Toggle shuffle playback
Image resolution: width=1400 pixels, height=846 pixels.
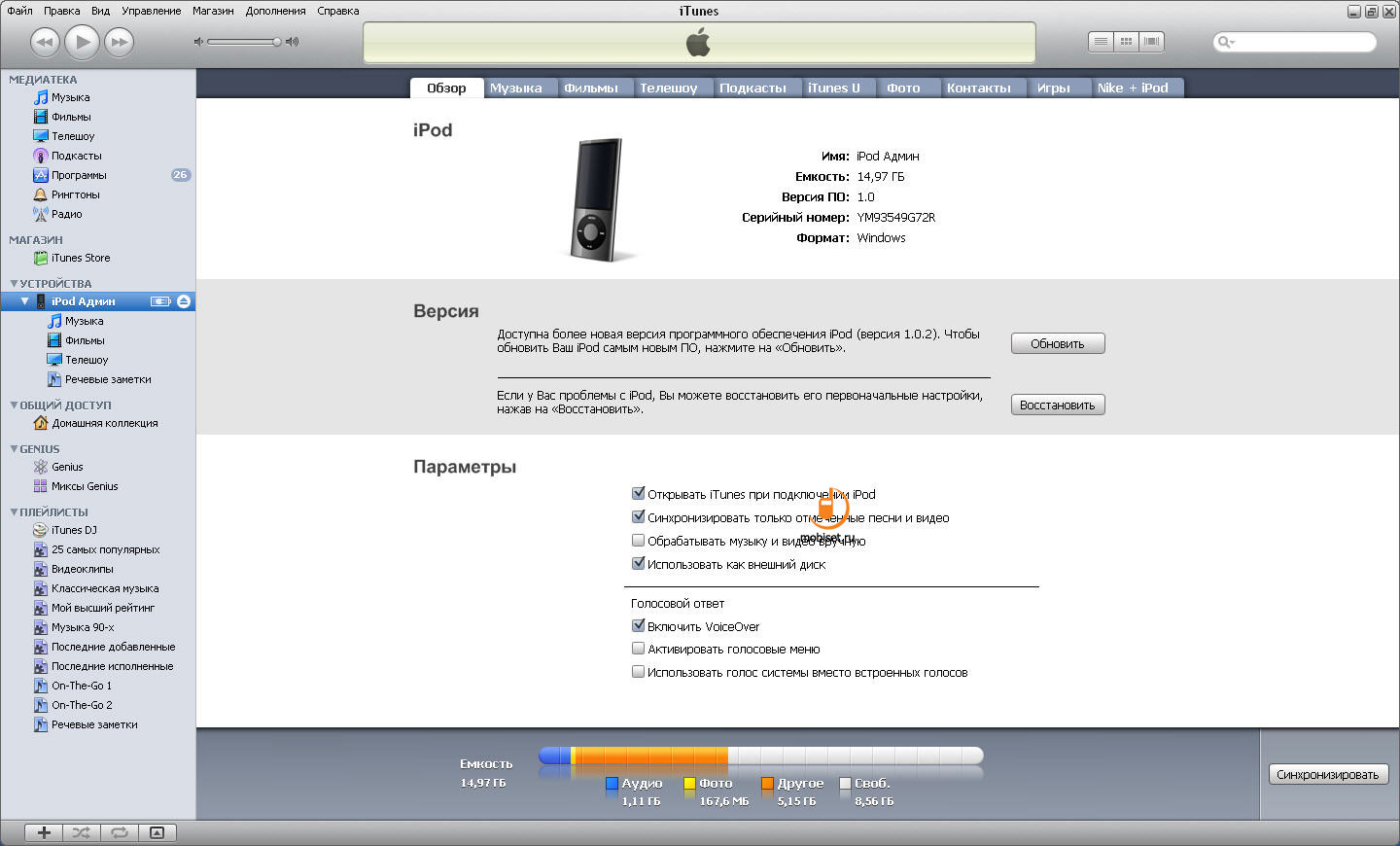pos(82,832)
